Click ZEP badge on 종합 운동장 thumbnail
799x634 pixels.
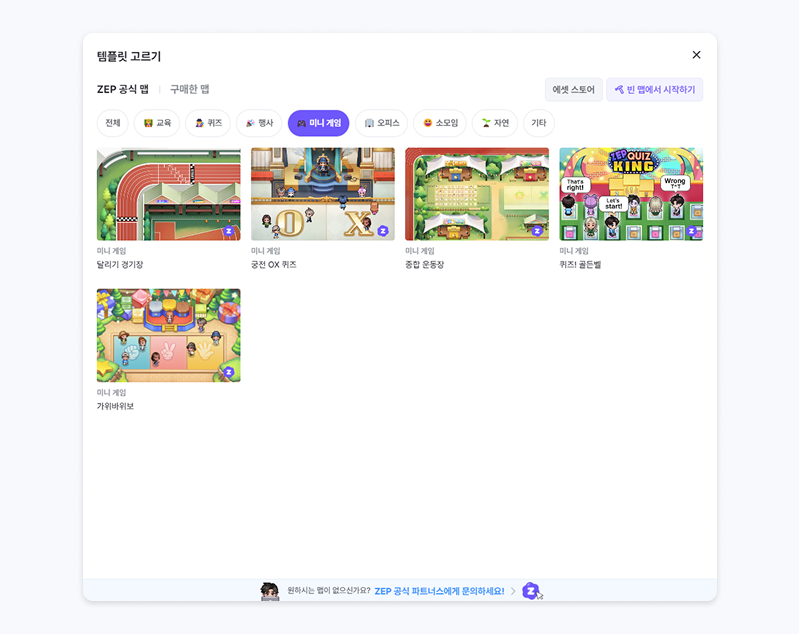[537, 231]
